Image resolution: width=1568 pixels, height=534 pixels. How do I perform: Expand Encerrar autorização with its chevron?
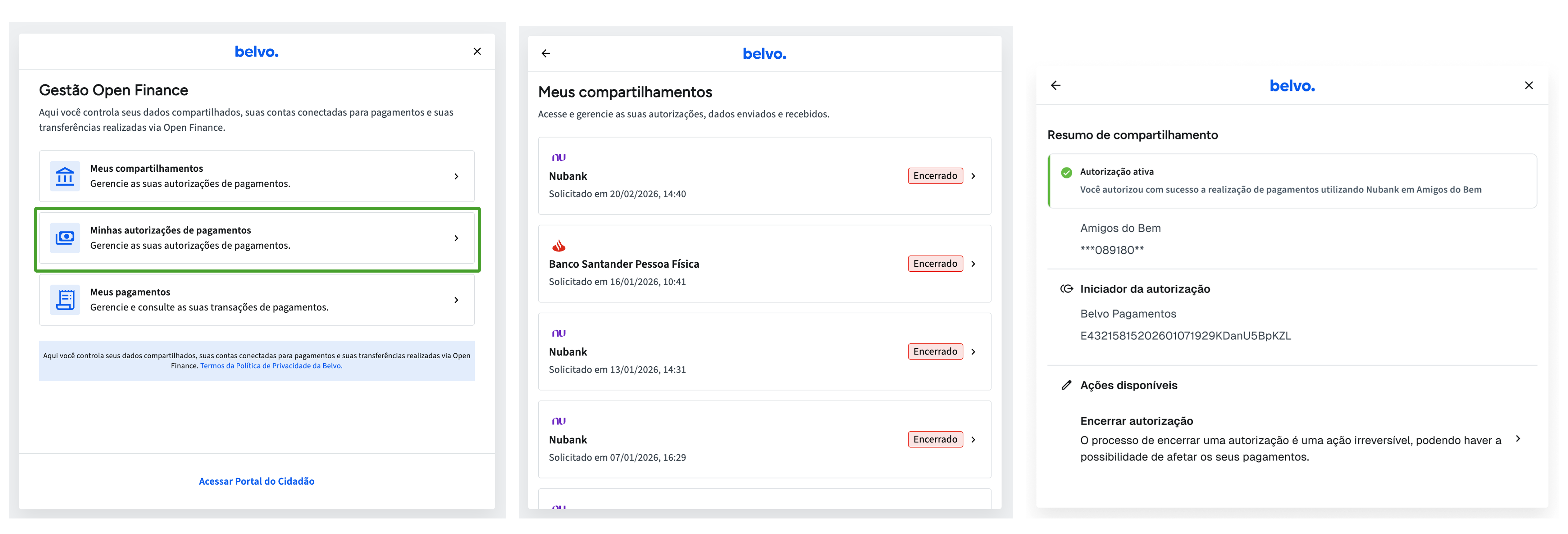1517,438
